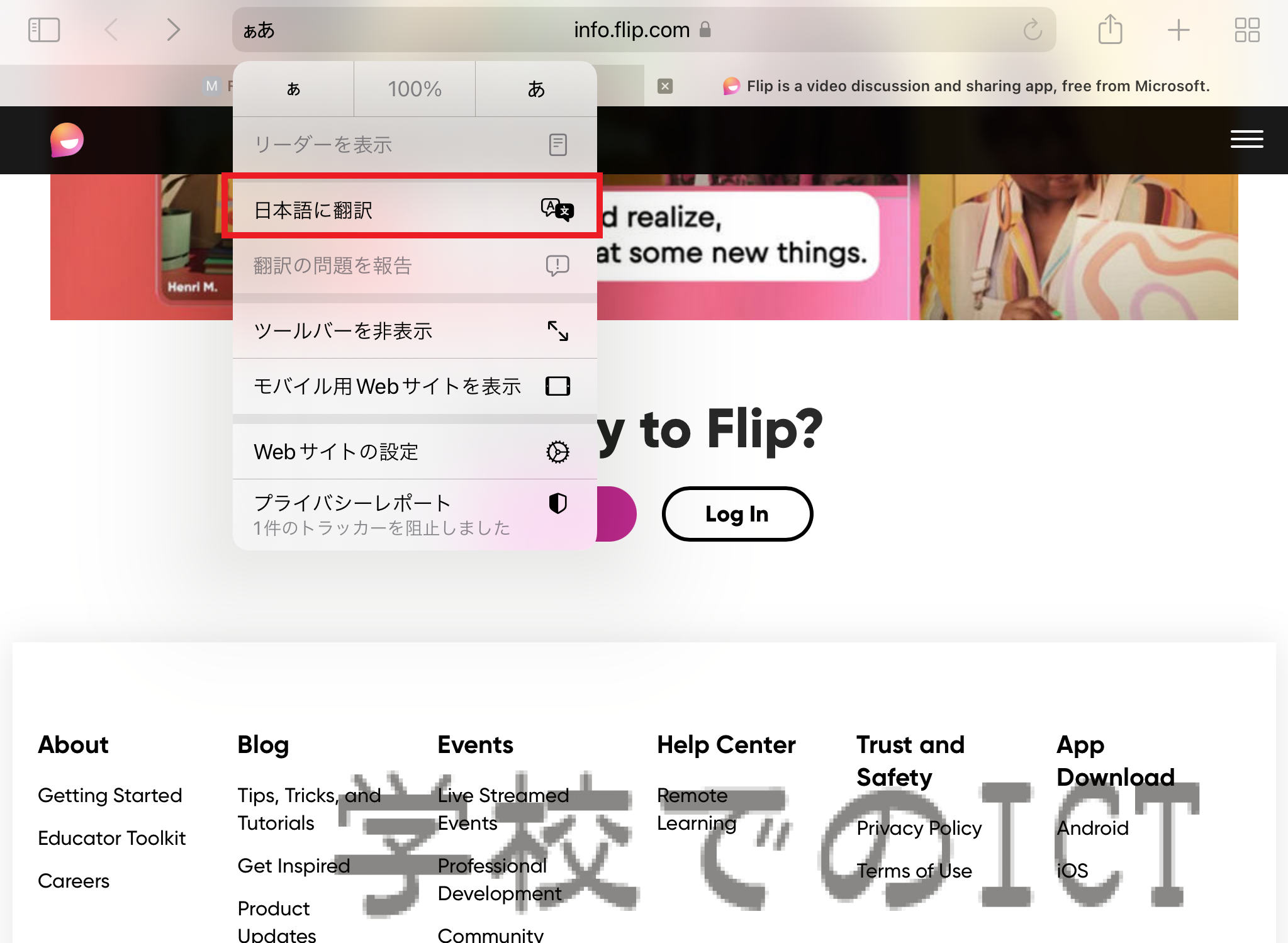Open iOS download link
The width and height of the screenshot is (1288, 943).
pos(1072,871)
